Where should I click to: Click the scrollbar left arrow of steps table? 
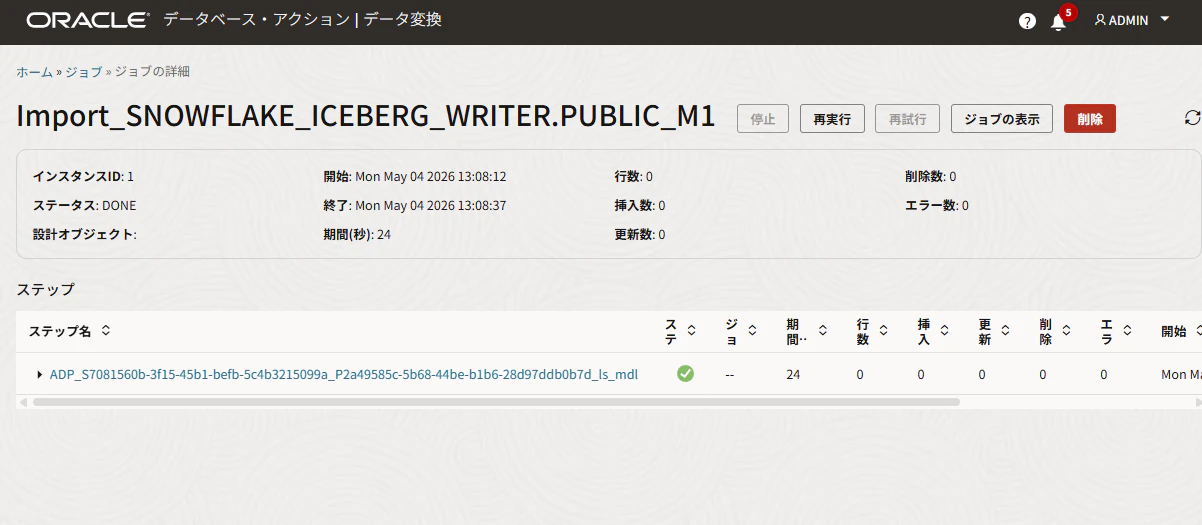point(23,402)
